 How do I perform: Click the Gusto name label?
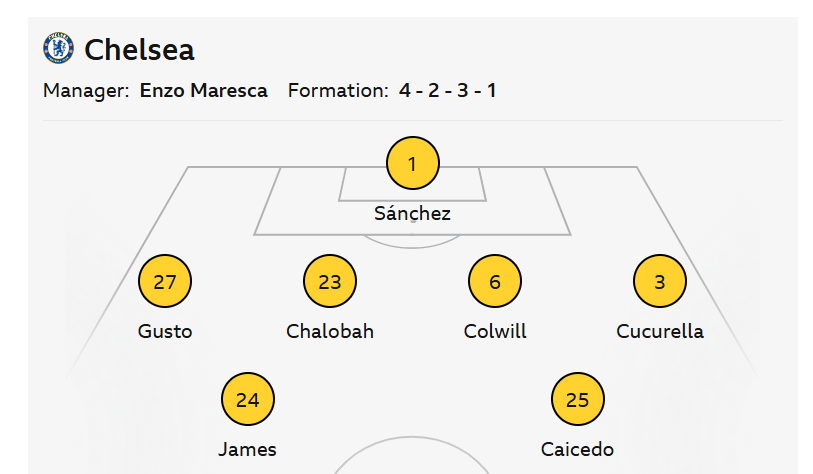165,331
